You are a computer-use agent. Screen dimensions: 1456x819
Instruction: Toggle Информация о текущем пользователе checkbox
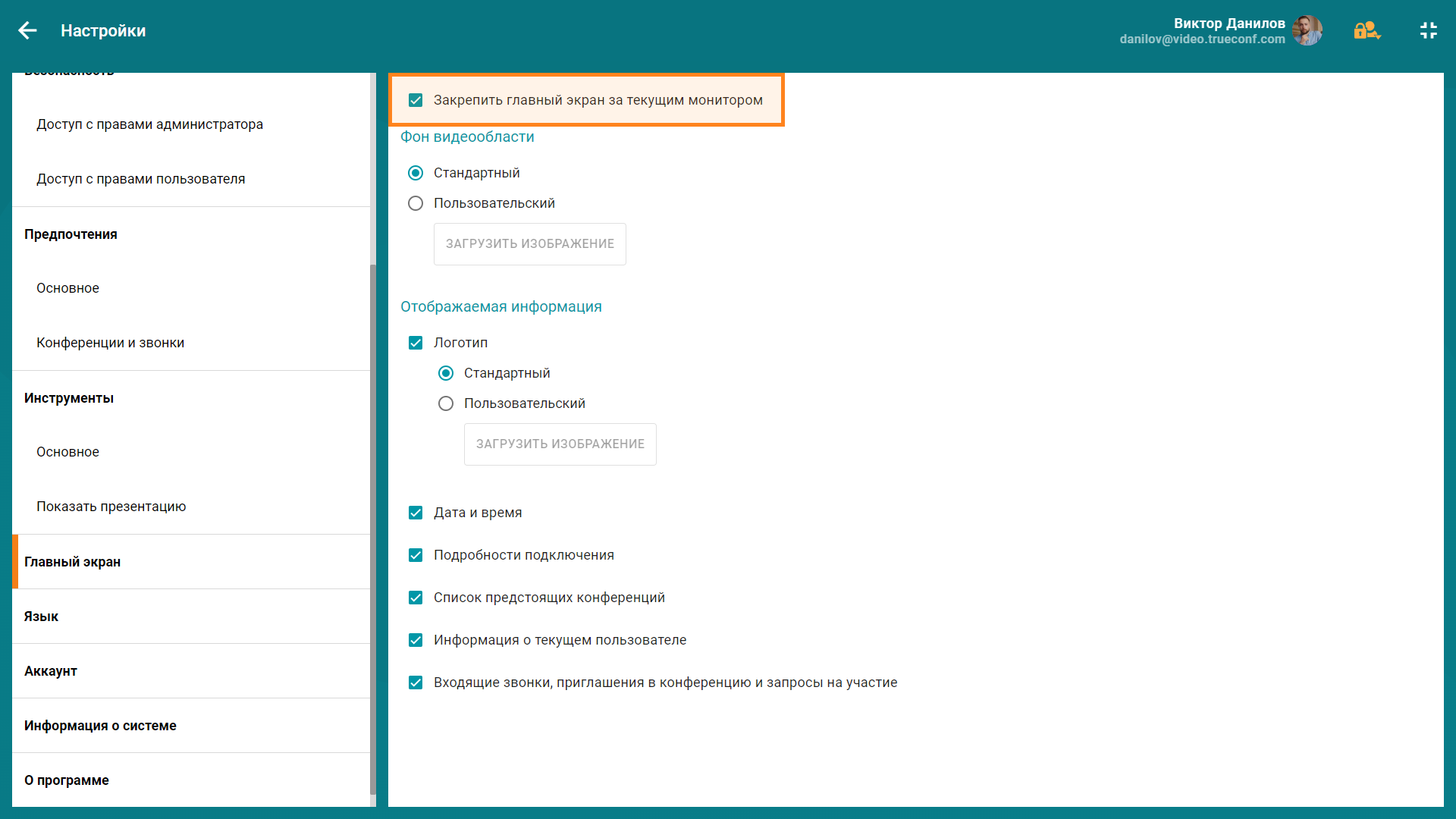pos(416,640)
